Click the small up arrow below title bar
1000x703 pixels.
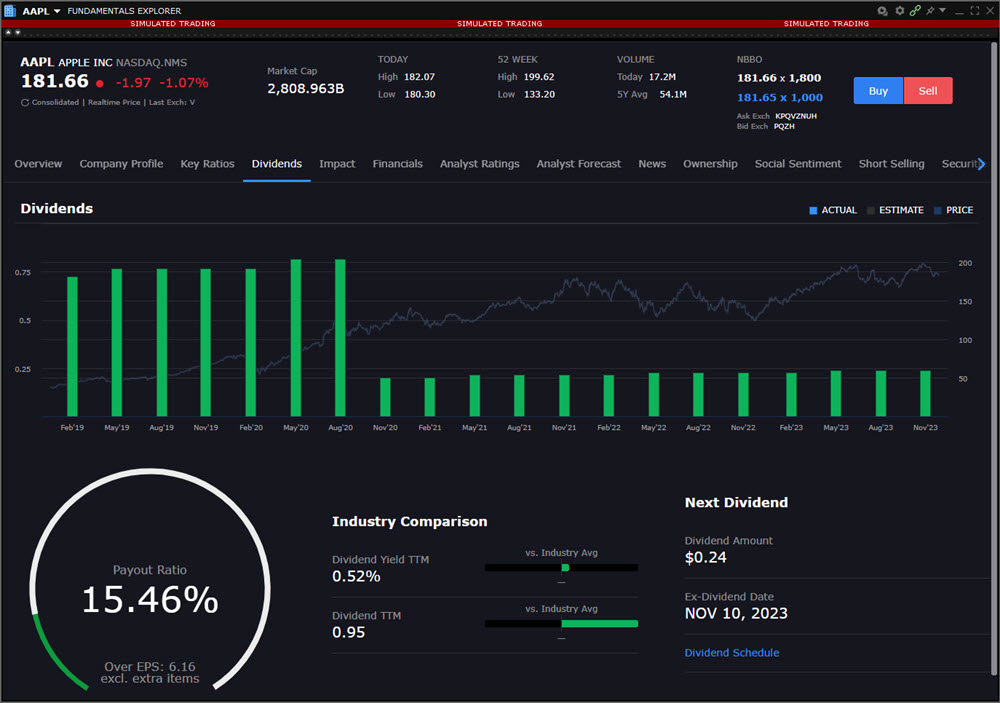pyautogui.click(x=8, y=32)
